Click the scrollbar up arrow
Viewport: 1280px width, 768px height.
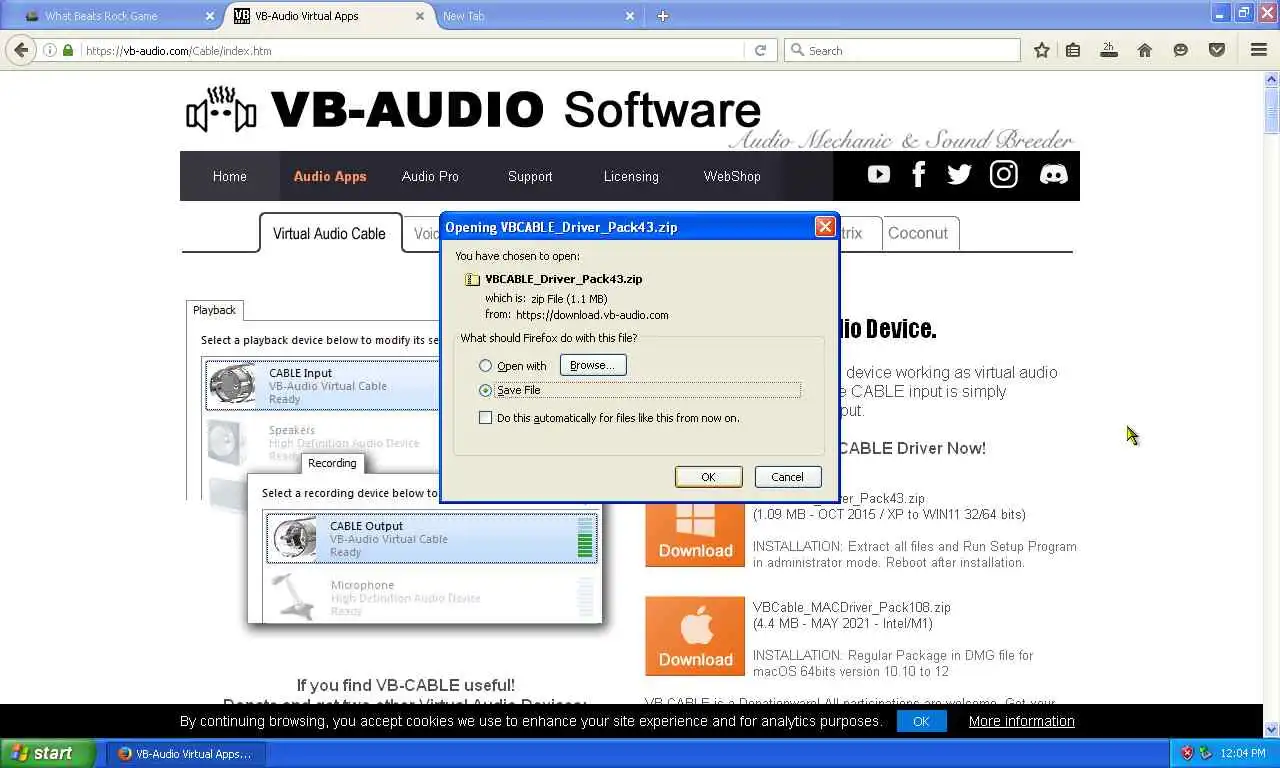coord(1271,79)
